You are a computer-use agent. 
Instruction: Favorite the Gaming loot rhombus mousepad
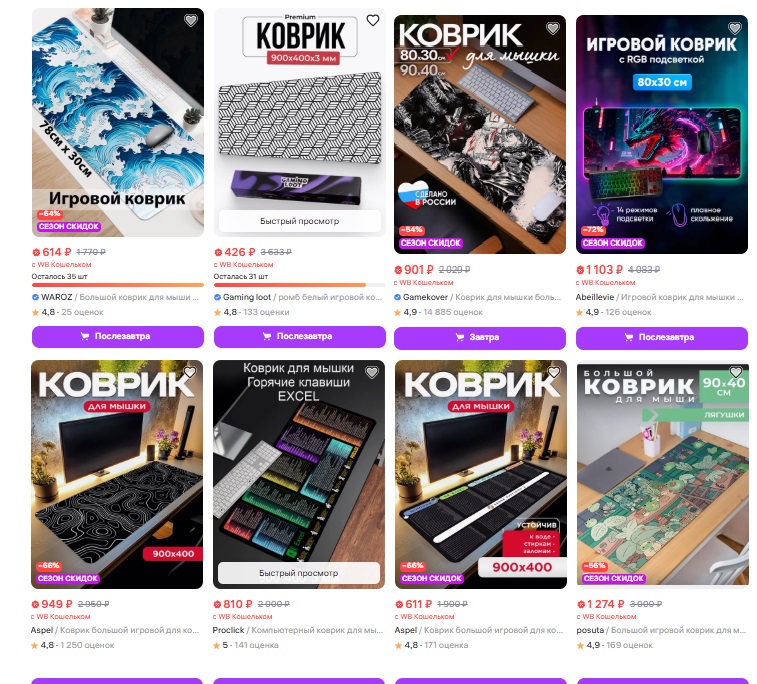click(x=373, y=20)
